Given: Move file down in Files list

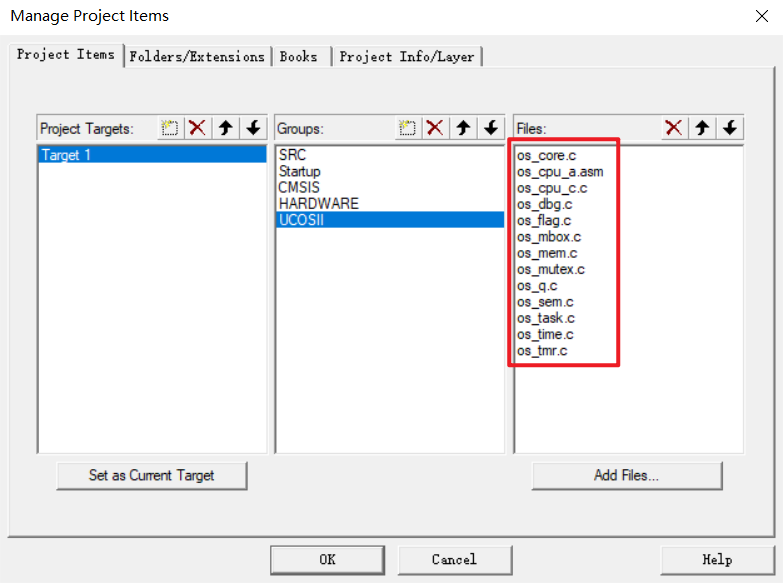Looking at the screenshot, I should [730, 128].
